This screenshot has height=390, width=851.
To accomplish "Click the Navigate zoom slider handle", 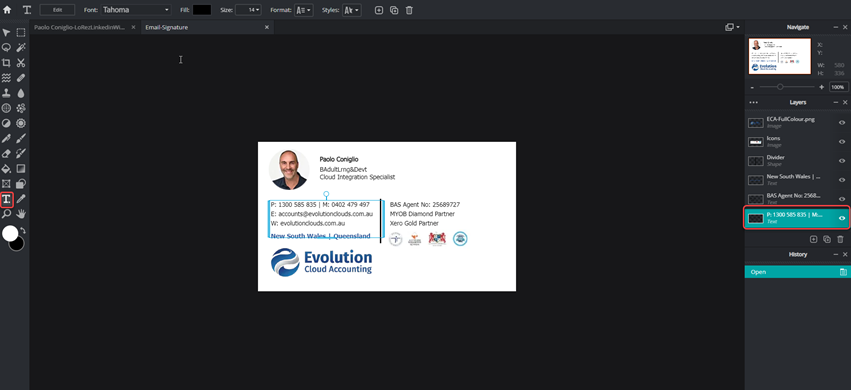I will point(780,87).
